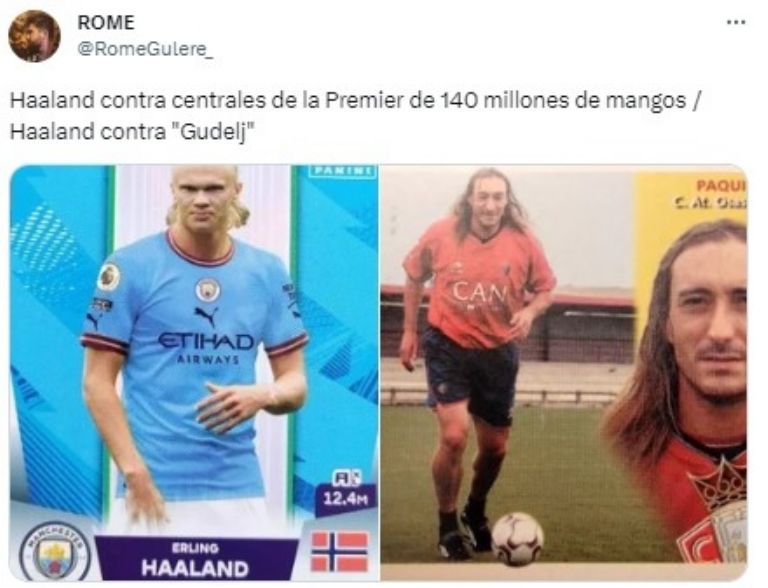Viewport: 768px width, 588px height.
Task: Click the 12.4M value badge on the card
Action: pyautogui.click(x=345, y=493)
